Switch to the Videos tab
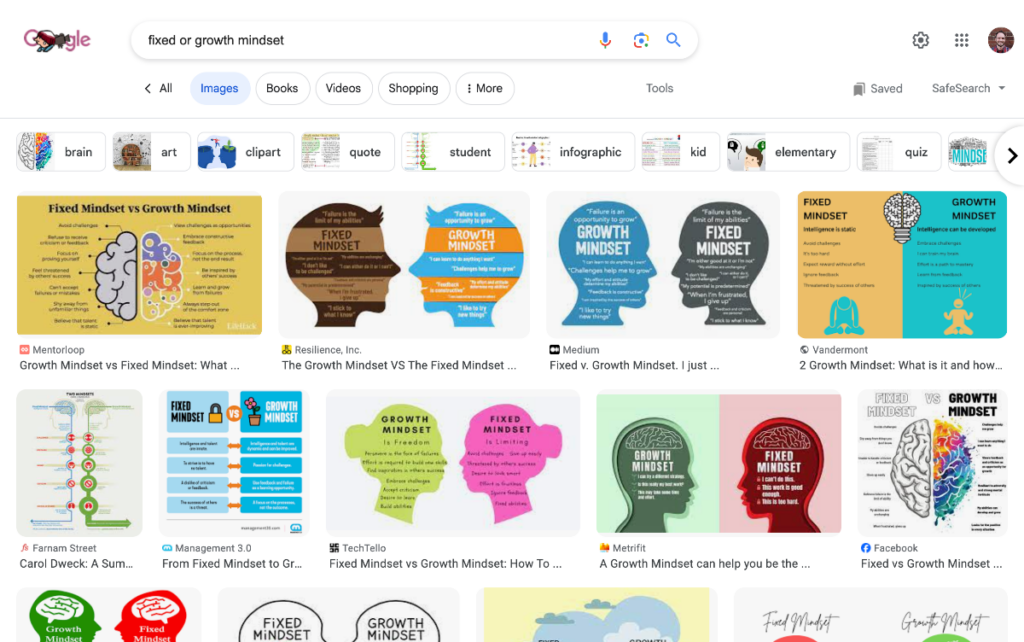1024x642 pixels. 344,88
